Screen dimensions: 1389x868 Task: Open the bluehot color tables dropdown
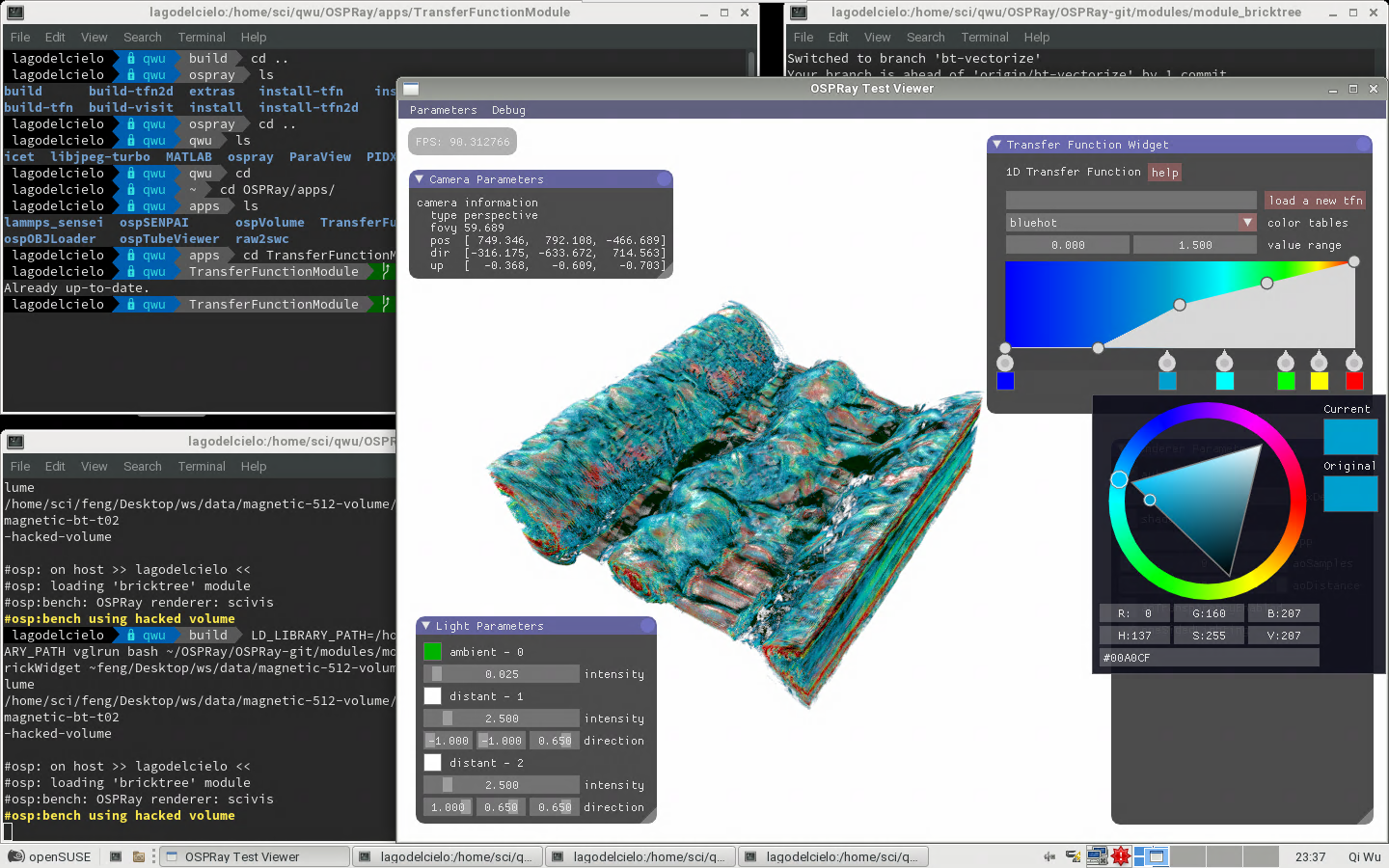click(x=1247, y=223)
